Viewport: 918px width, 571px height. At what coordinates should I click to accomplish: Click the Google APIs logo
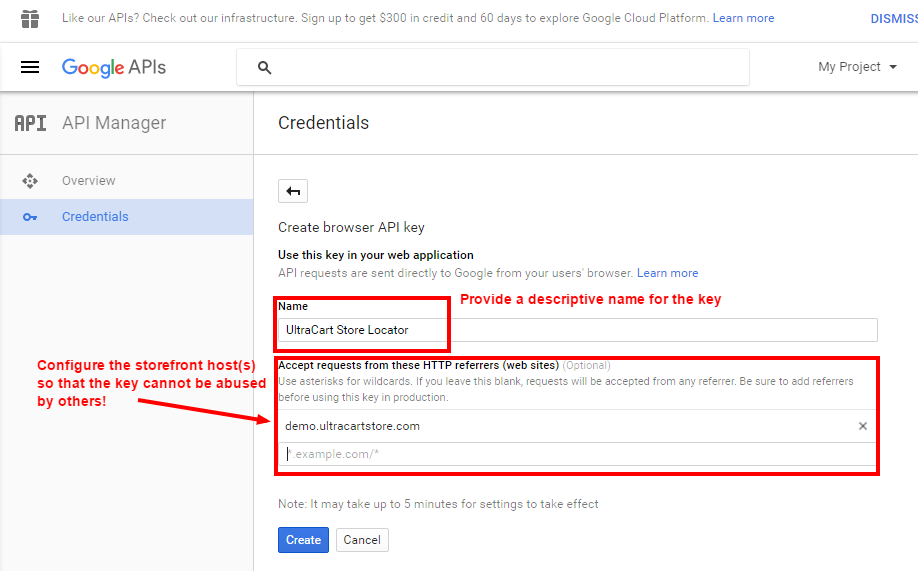[114, 67]
